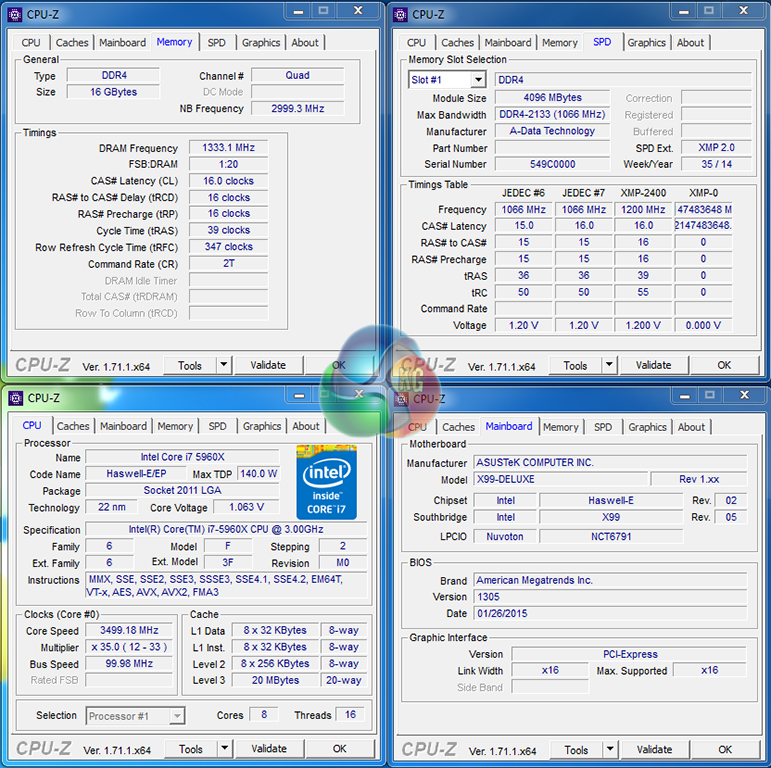Click Validate button in Mainboard window
The height and width of the screenshot is (768, 771).
[654, 749]
